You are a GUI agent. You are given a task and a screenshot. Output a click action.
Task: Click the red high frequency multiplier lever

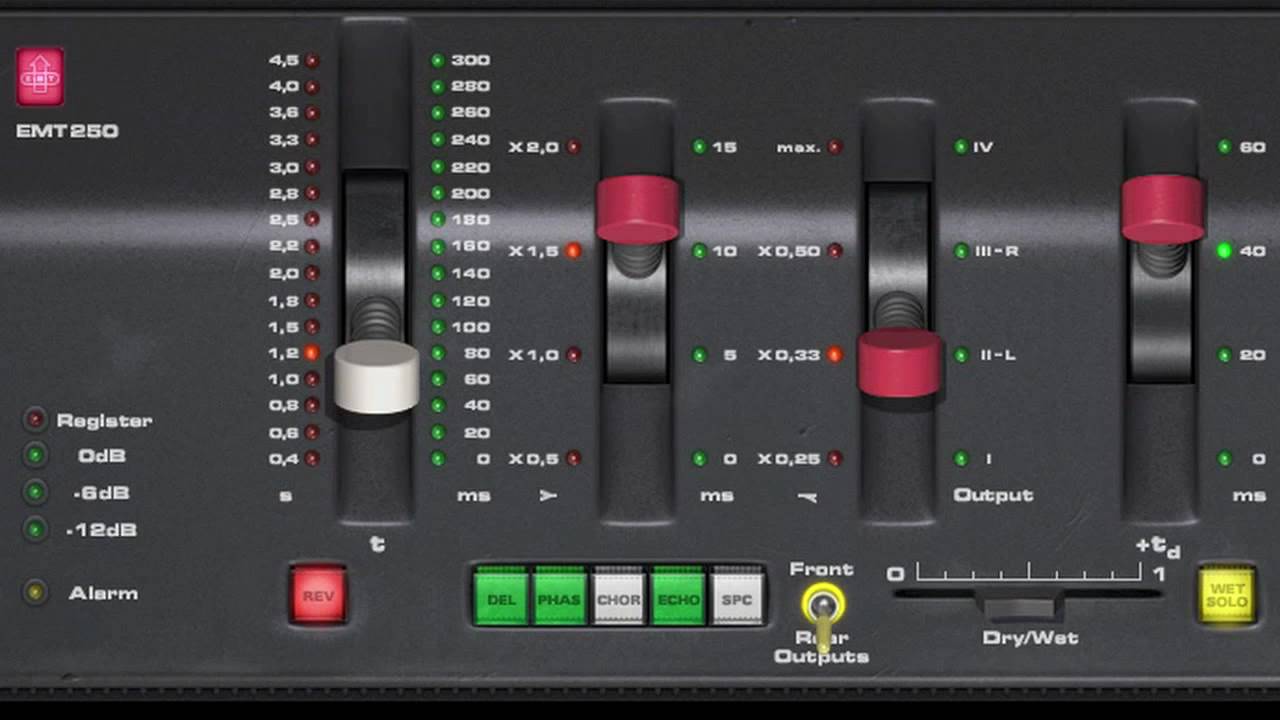pyautogui.click(x=899, y=362)
